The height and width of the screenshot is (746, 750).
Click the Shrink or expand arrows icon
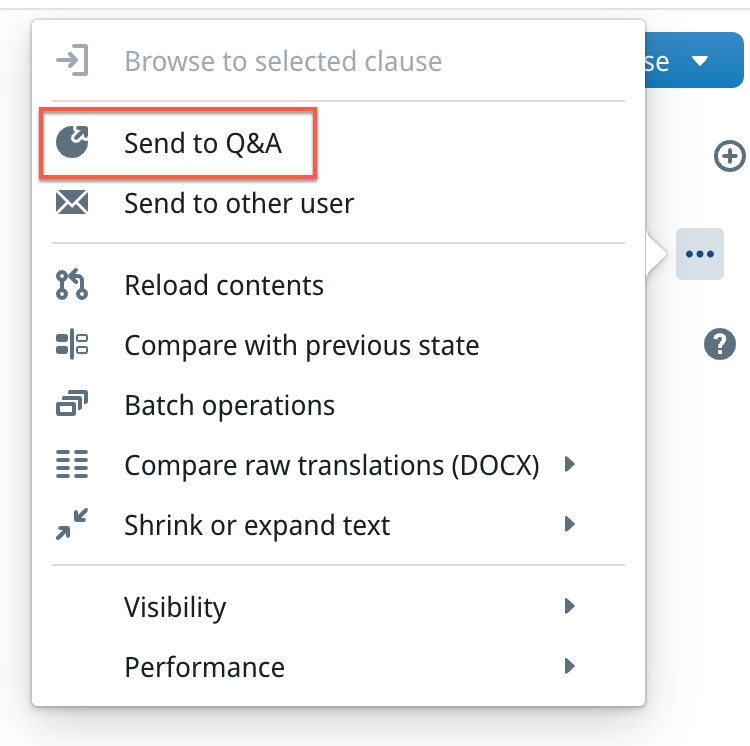coord(72,525)
